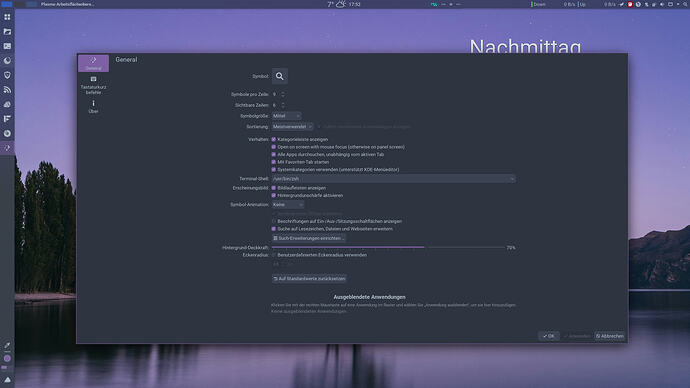The image size is (690, 388).
Task: Toggle Hintergrundunschärfe aktivieren checkbox
Action: (x=274, y=195)
